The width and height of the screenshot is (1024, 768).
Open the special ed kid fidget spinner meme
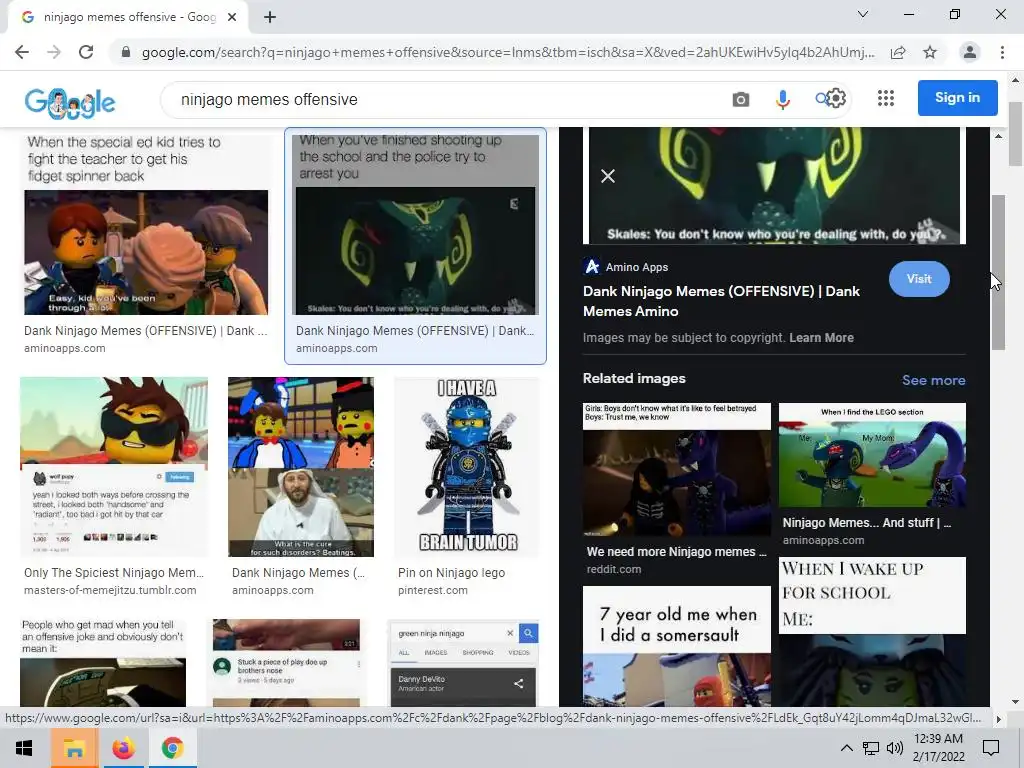coord(146,225)
